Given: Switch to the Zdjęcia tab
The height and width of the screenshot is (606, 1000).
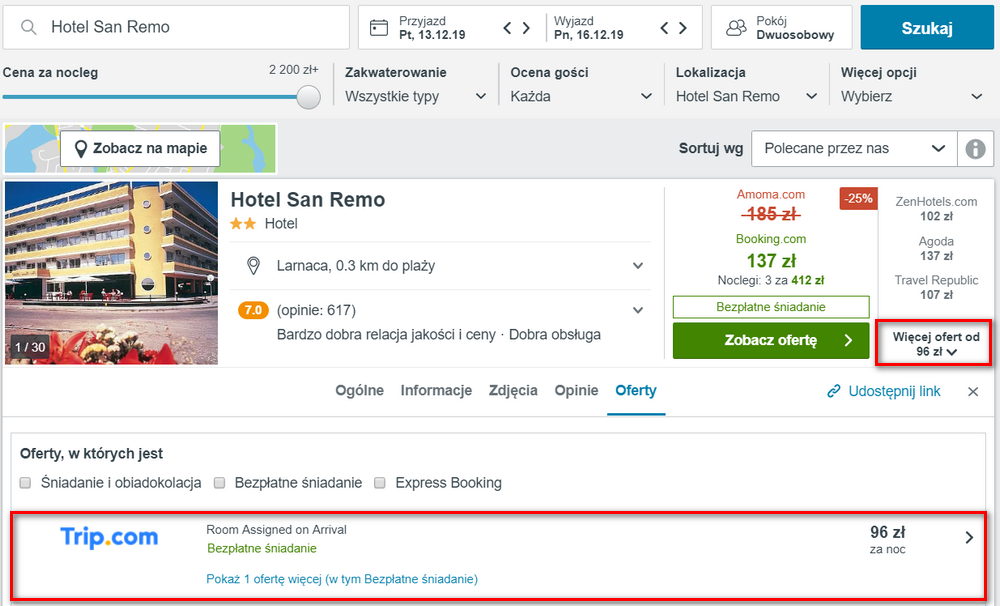Looking at the screenshot, I should (513, 391).
